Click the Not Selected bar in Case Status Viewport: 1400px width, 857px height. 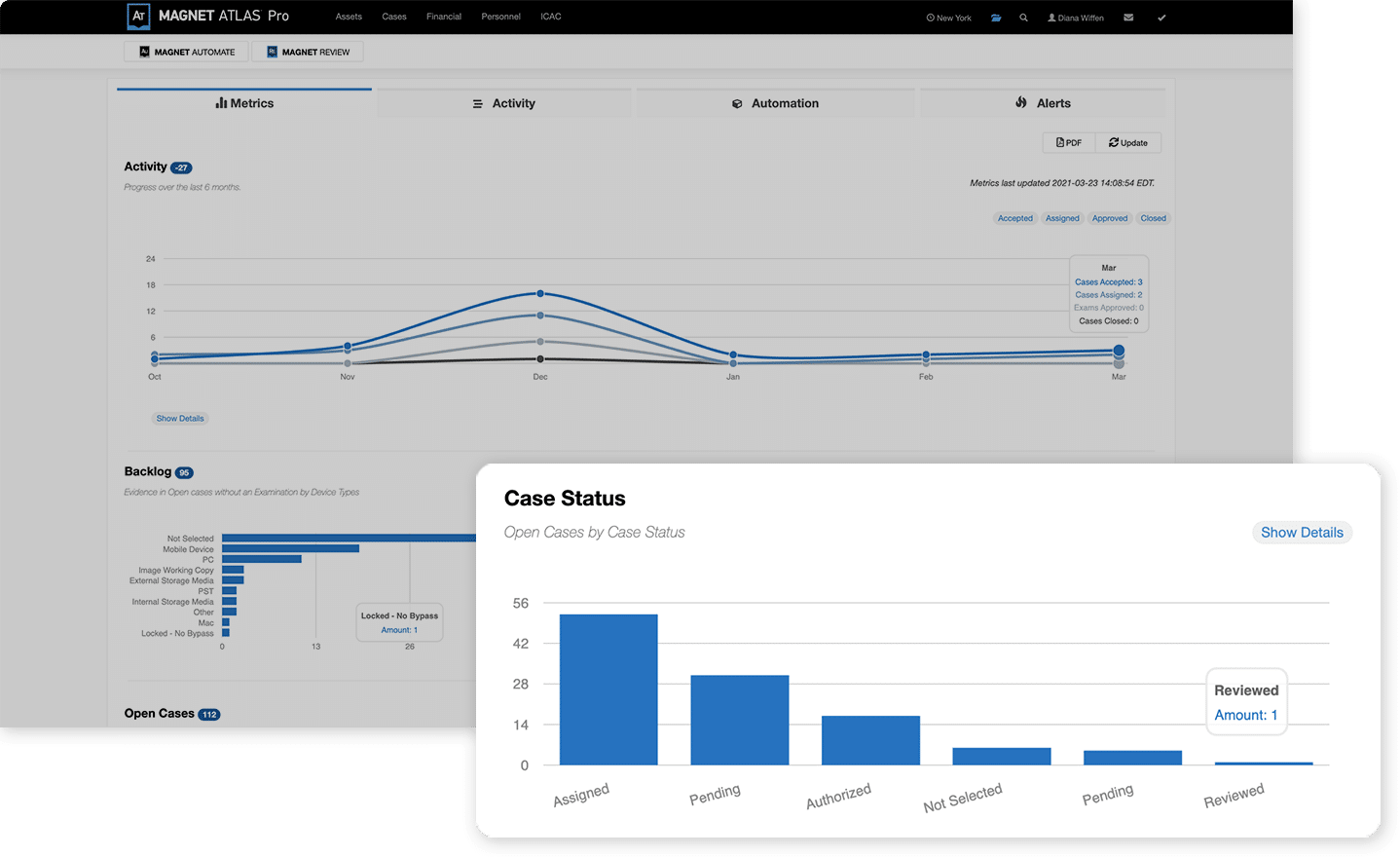coord(1002,757)
